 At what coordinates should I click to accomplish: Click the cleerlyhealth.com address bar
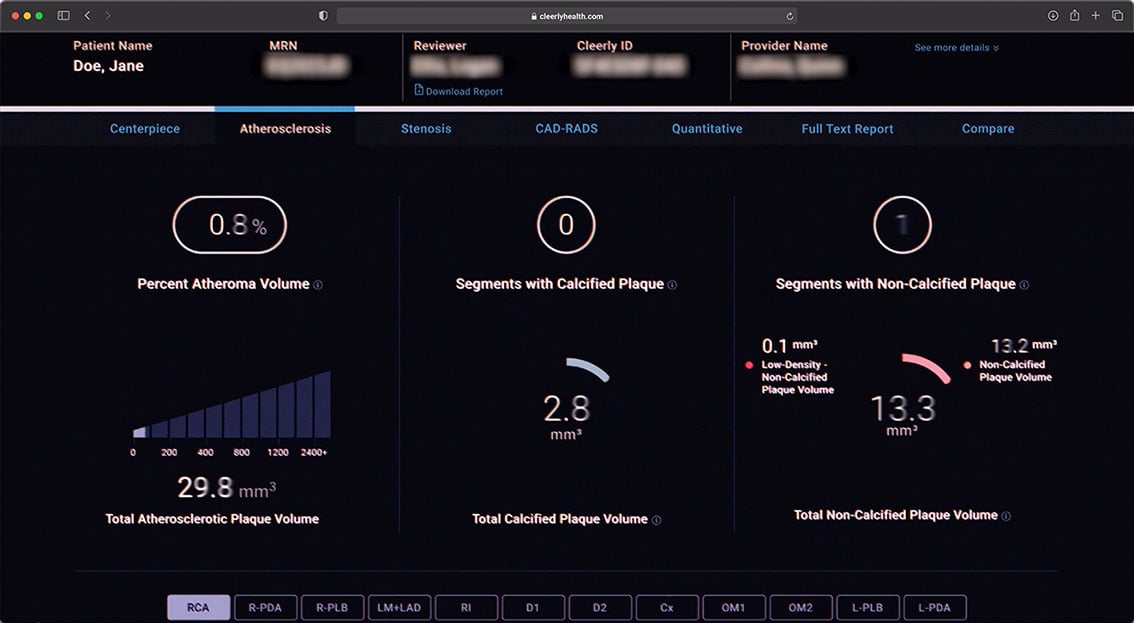566,16
